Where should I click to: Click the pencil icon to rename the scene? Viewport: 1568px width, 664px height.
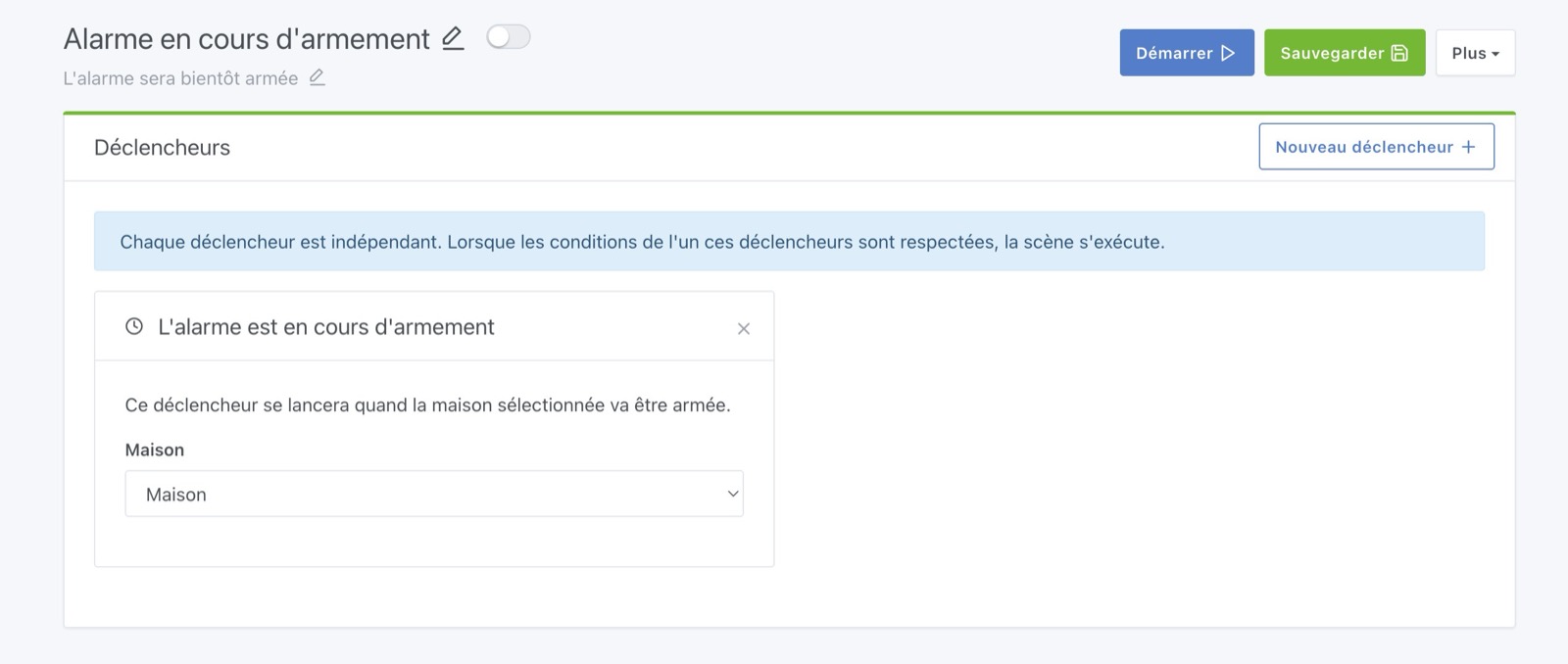[452, 39]
